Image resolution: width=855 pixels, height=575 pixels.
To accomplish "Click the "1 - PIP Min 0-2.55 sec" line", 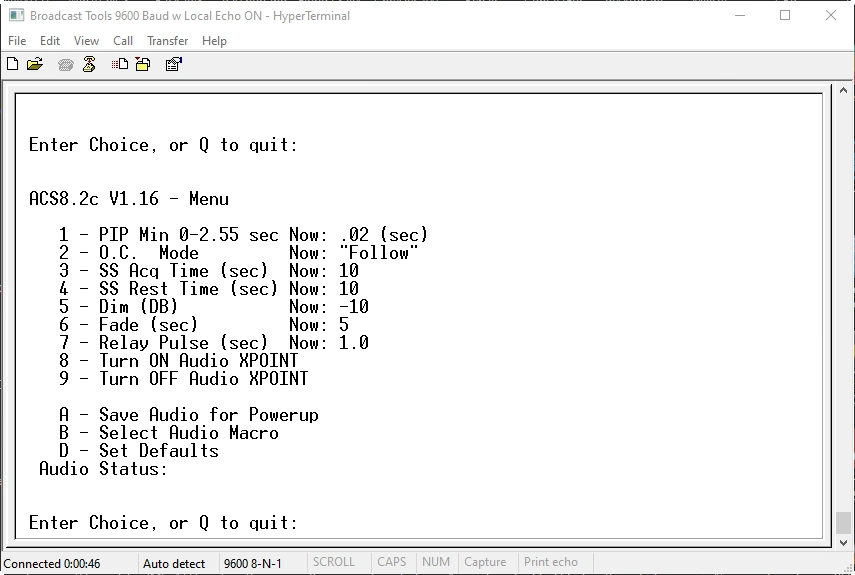I will pyautogui.click(x=244, y=234).
